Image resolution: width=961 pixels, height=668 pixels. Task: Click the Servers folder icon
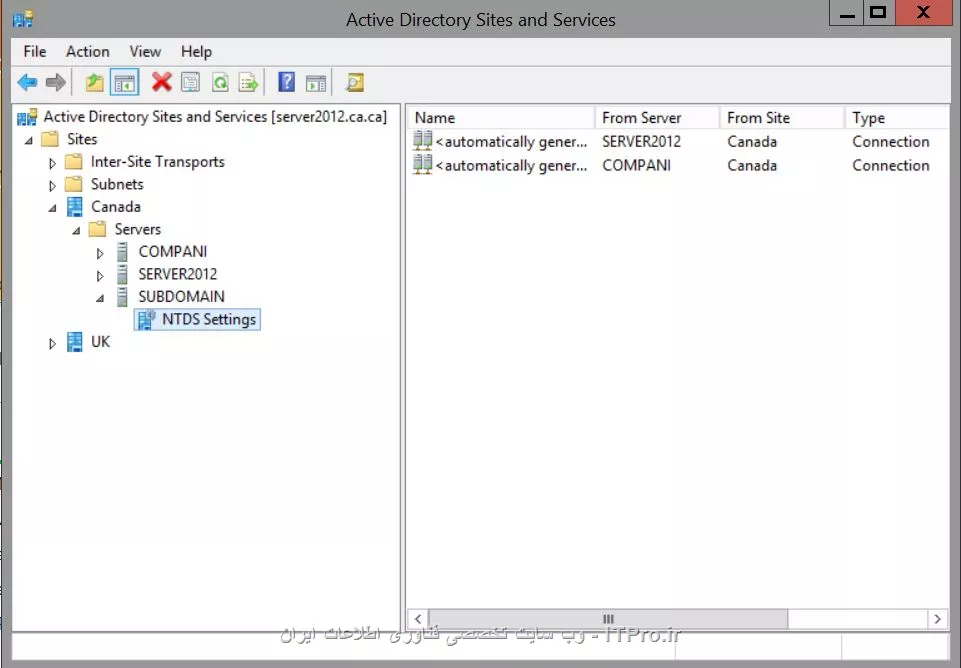click(x=97, y=229)
